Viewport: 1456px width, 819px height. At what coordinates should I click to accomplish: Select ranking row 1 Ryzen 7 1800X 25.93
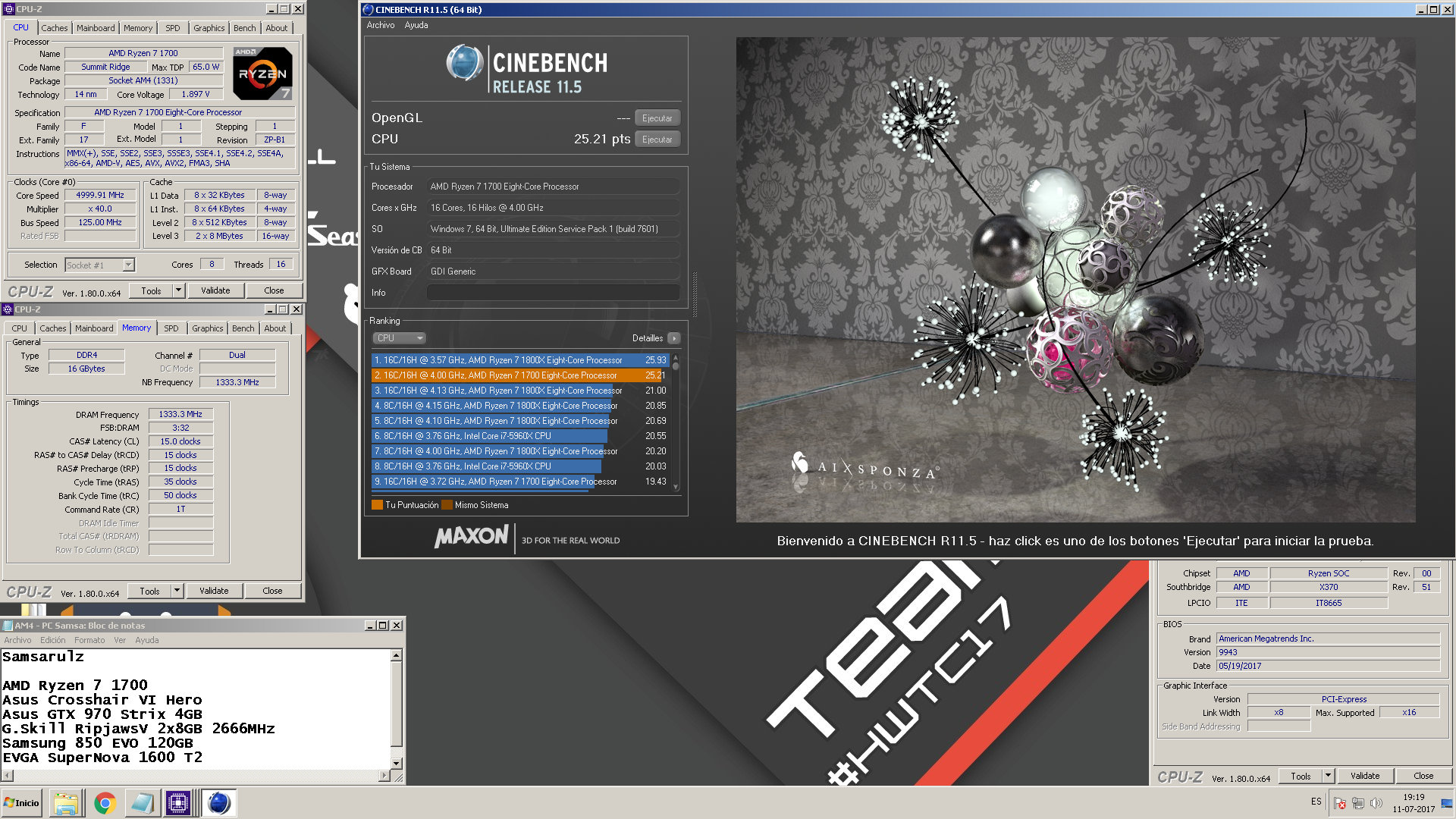pos(520,360)
